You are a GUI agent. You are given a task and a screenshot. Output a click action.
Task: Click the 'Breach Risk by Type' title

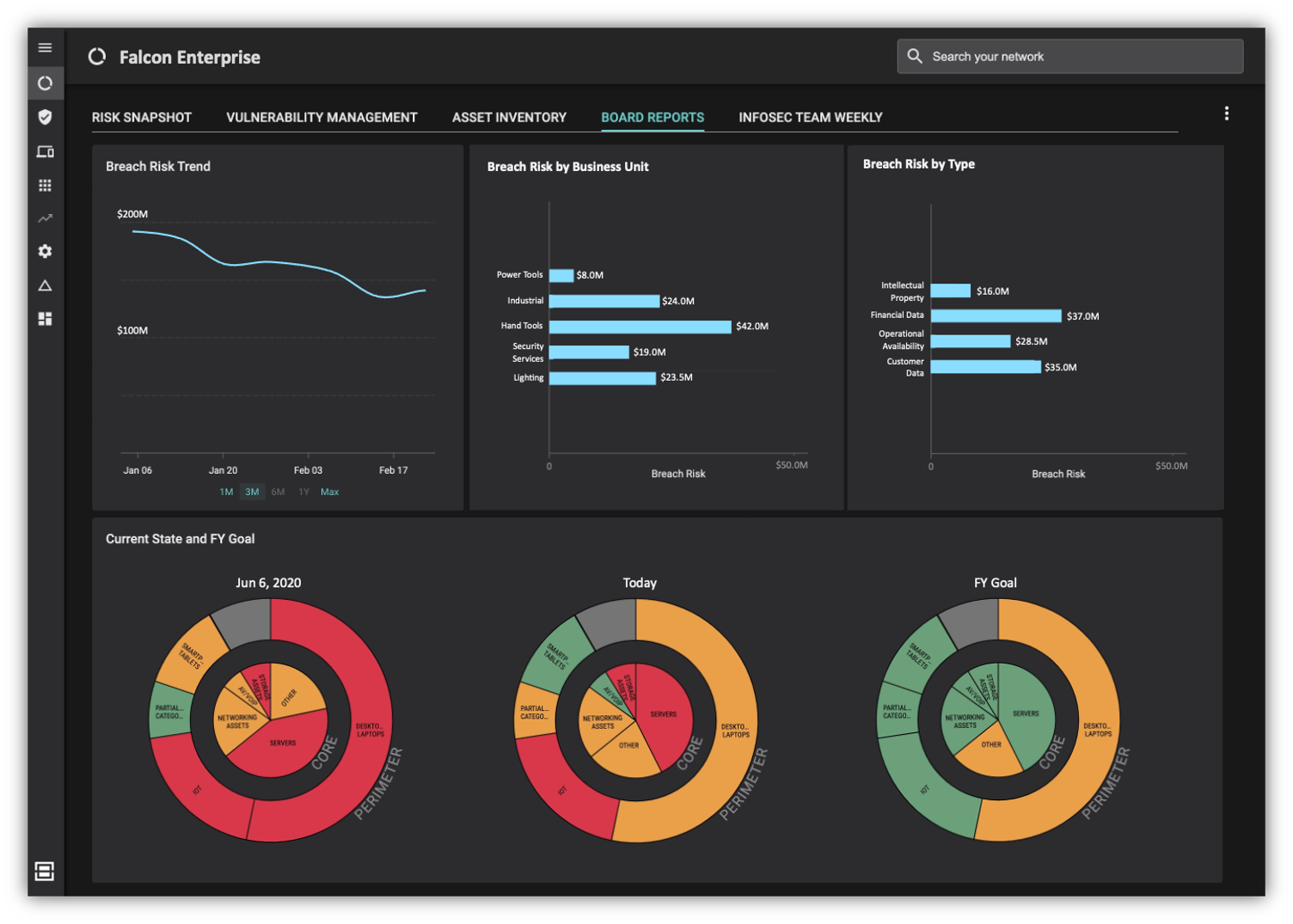[919, 164]
